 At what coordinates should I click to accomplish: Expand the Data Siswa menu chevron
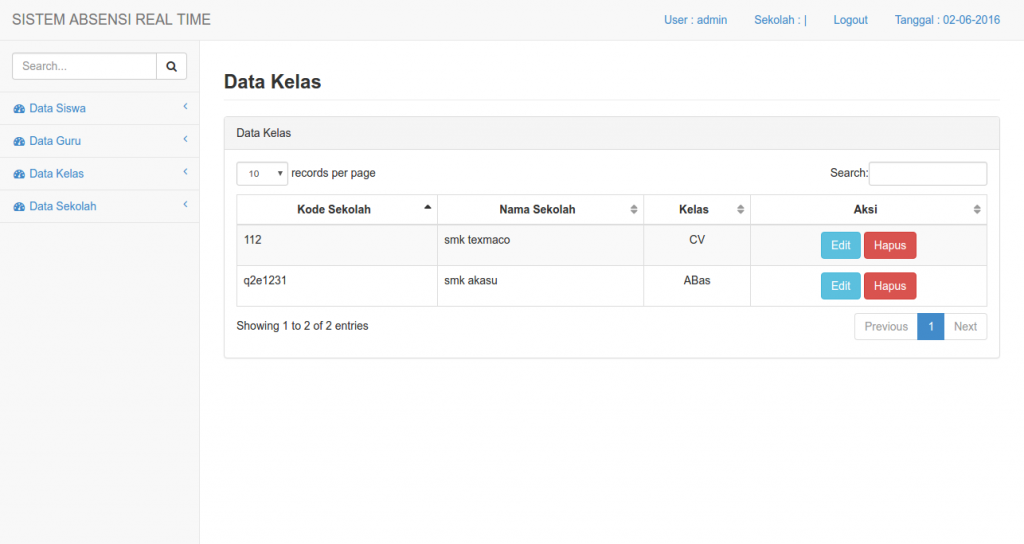pyautogui.click(x=185, y=106)
